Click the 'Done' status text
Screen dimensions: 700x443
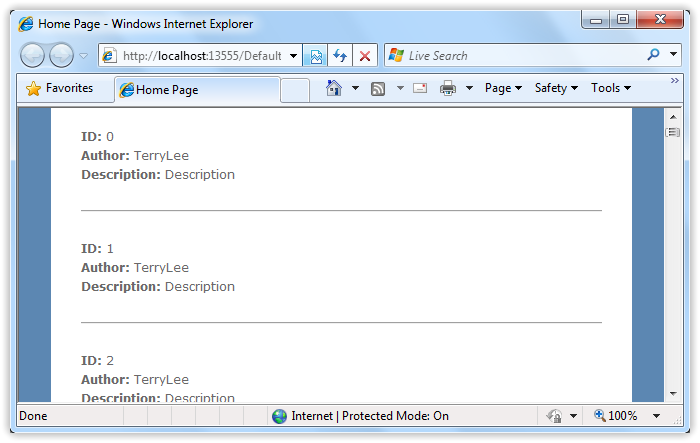point(33,416)
